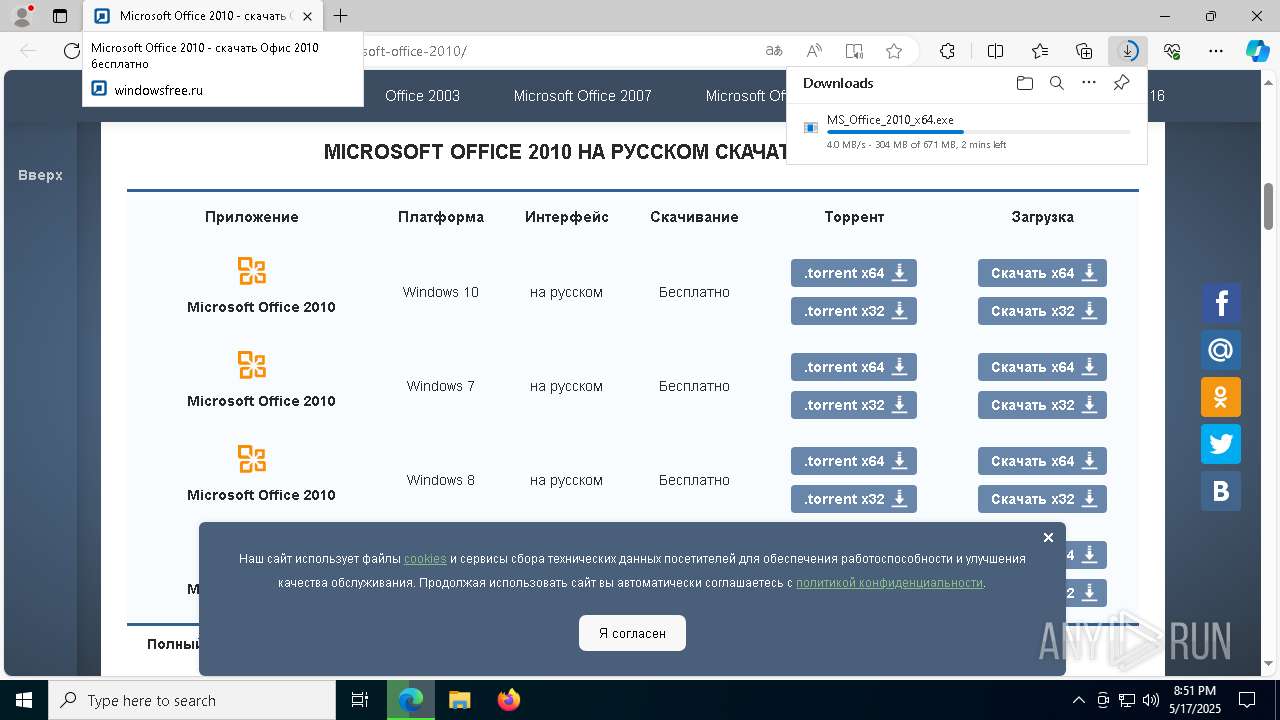Viewport: 1280px width, 720px height.
Task: Accept cookies with Я согласен button
Action: click(x=632, y=633)
